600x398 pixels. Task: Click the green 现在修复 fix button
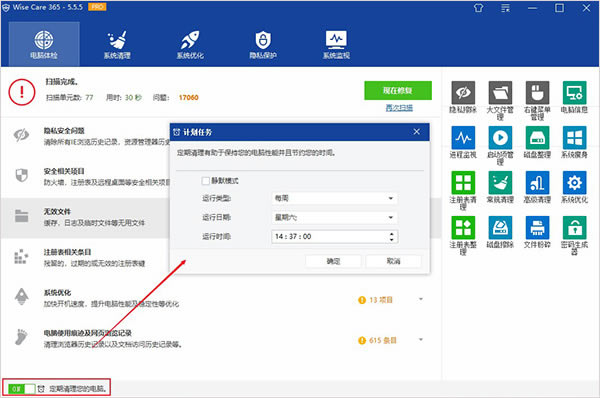tap(398, 91)
